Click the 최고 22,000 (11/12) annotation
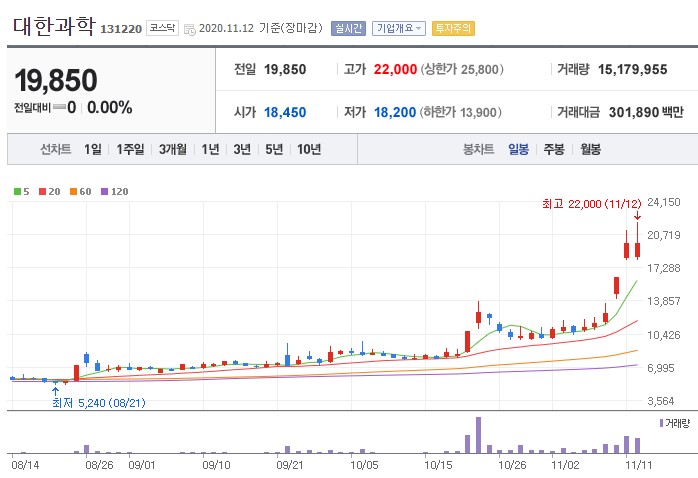698x478 pixels. pyautogui.click(x=592, y=204)
